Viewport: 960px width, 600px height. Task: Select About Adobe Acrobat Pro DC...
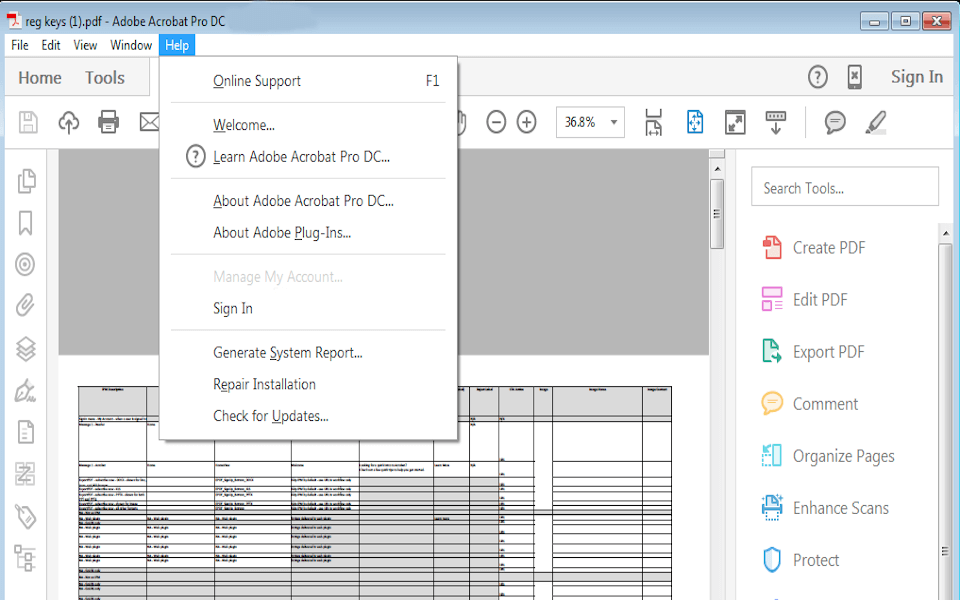(308, 201)
